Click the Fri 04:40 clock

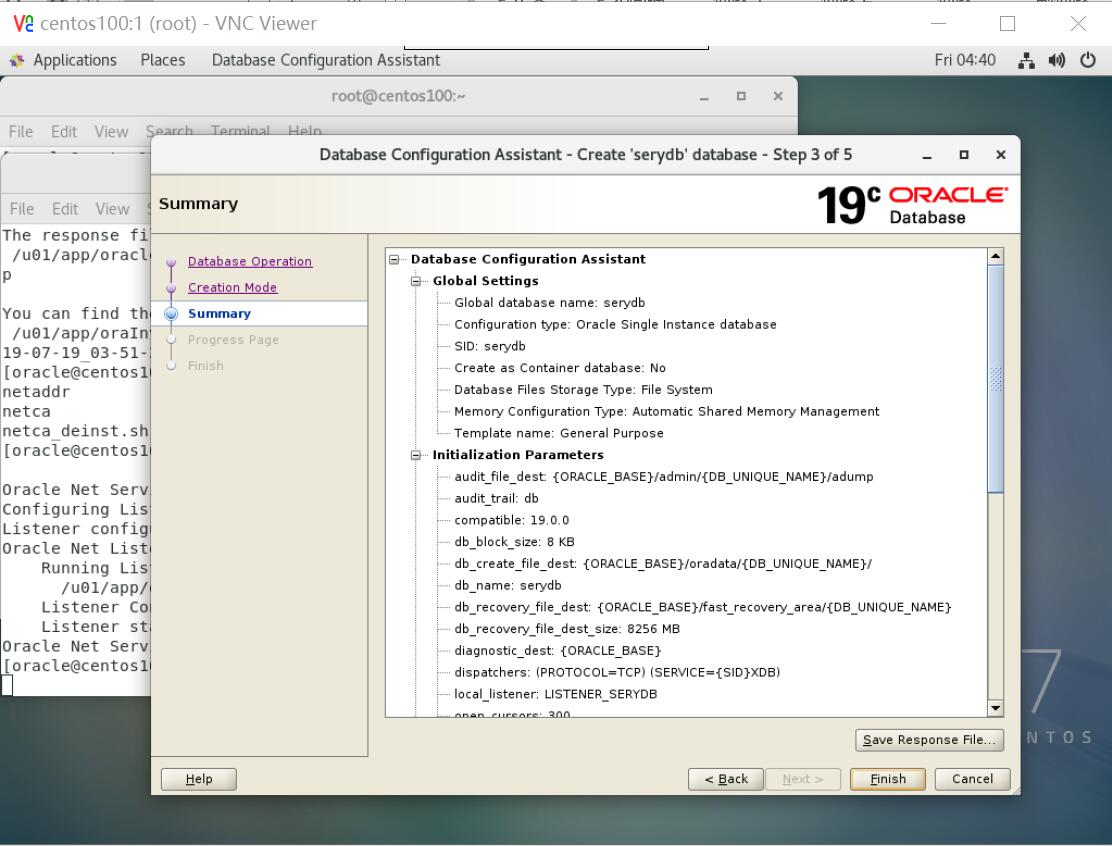coord(964,60)
